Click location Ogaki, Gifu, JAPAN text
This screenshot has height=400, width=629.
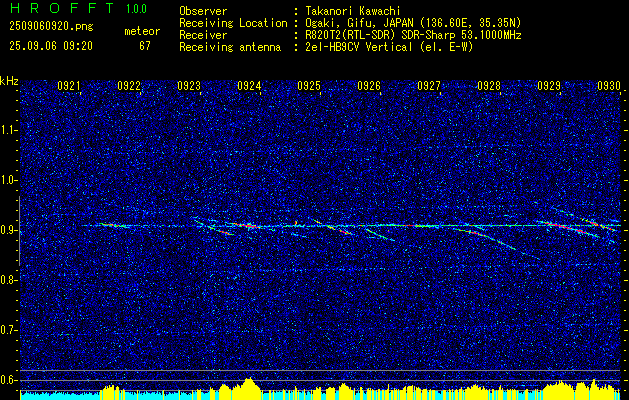(x=411, y=23)
